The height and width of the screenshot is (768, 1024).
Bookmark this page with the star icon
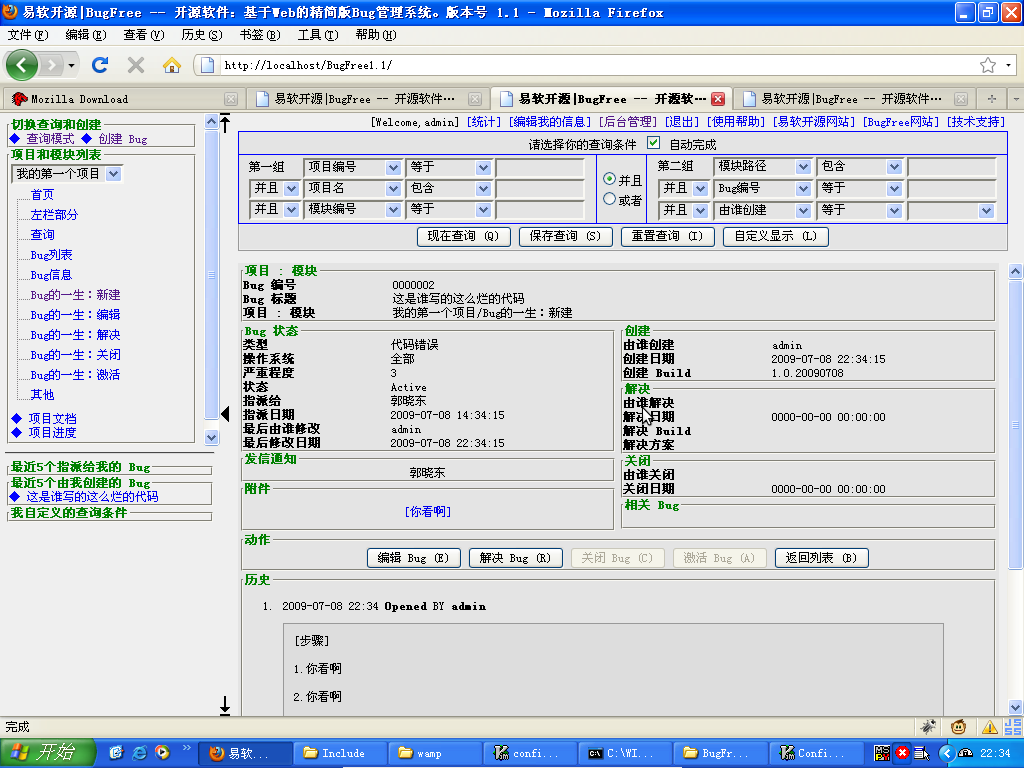(x=987, y=65)
